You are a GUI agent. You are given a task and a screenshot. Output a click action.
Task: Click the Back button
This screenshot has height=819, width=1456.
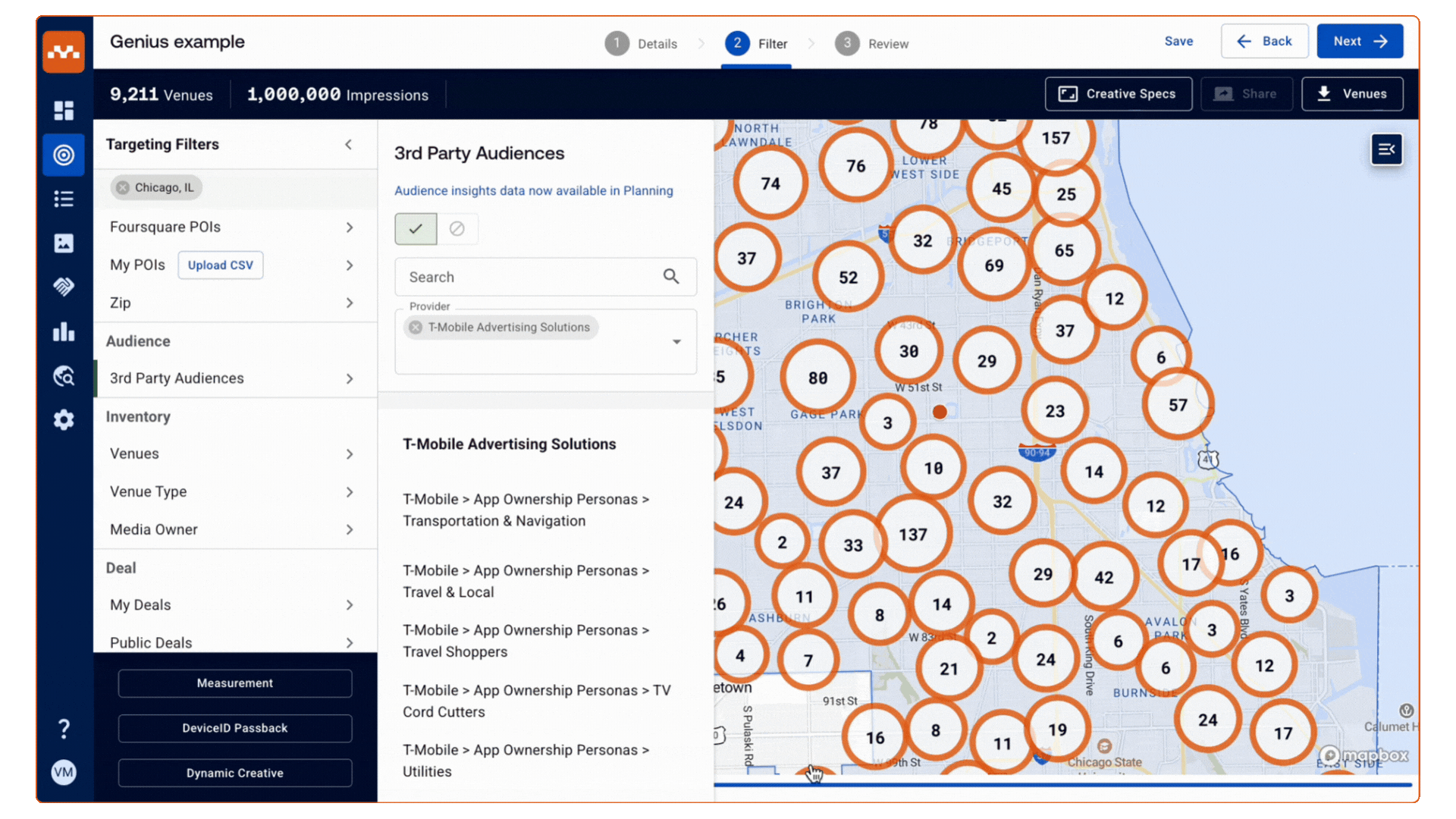click(1264, 42)
